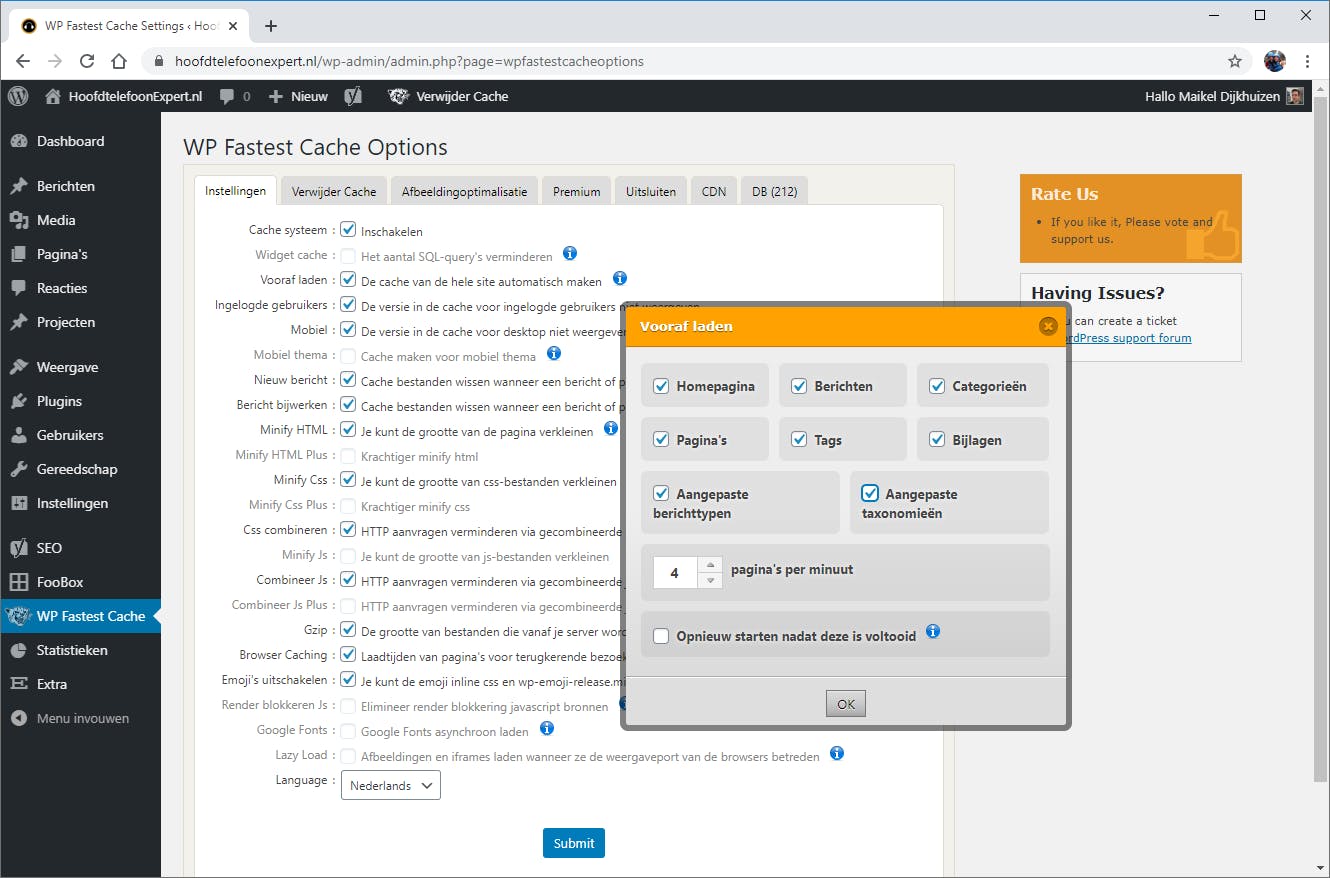Click the WordPress logo in admin bar
This screenshot has width=1330, height=878.
(x=18, y=97)
